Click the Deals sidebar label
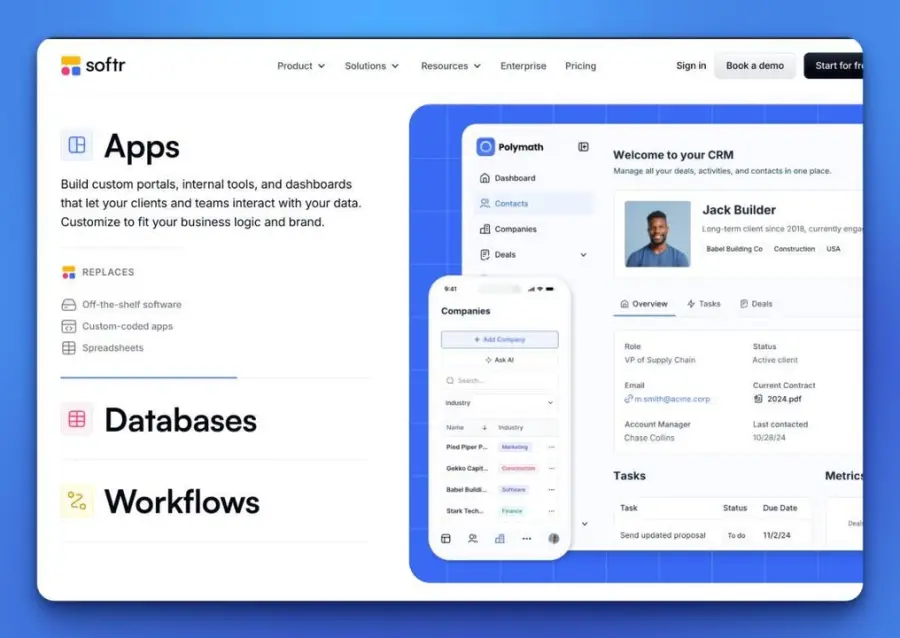Image resolution: width=900 pixels, height=638 pixels. (505, 254)
